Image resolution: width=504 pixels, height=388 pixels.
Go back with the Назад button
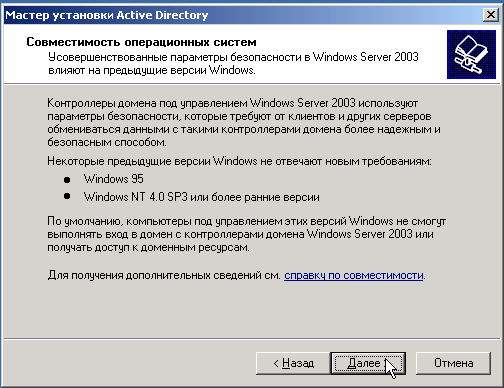pyautogui.click(x=293, y=363)
